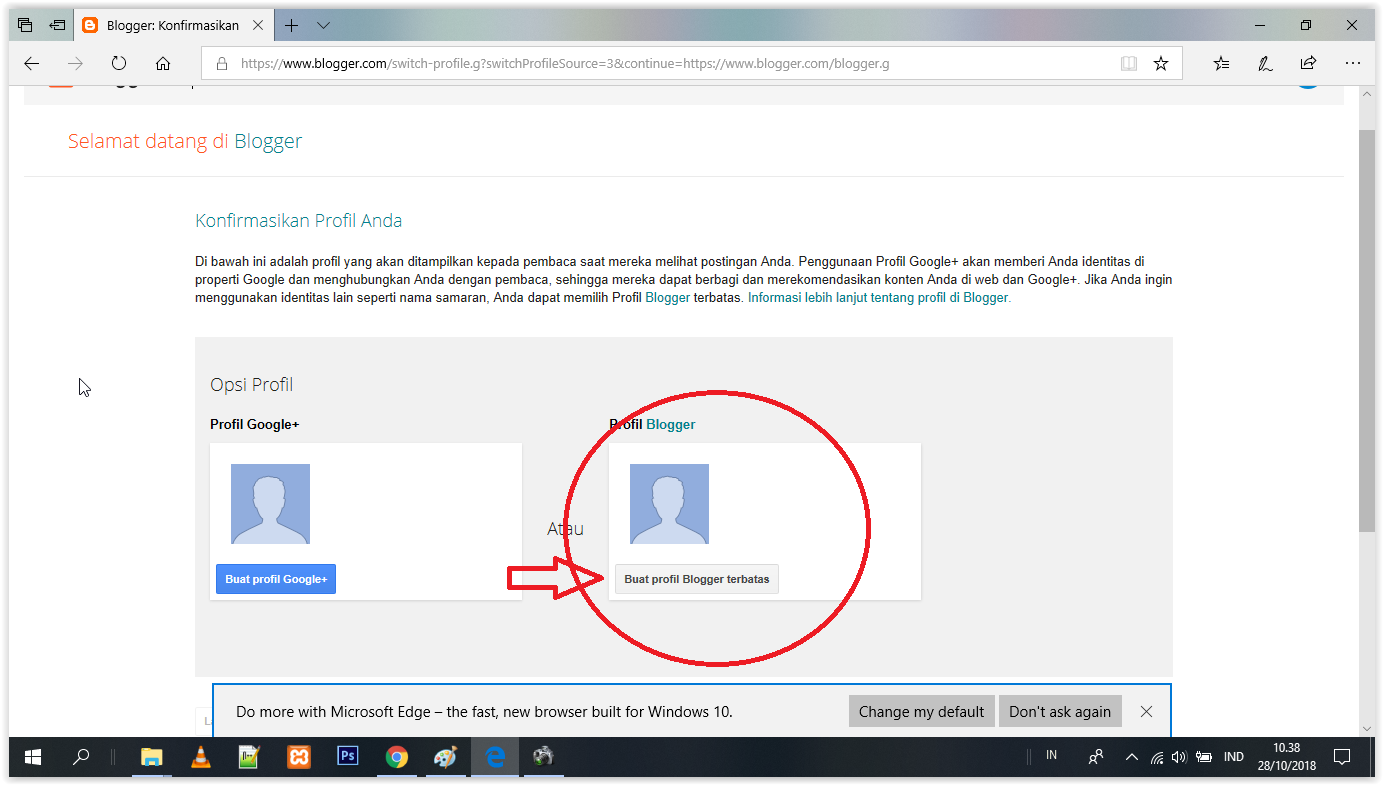Open Google Chrome from taskbar
The width and height of the screenshot is (1383, 785).
397,757
